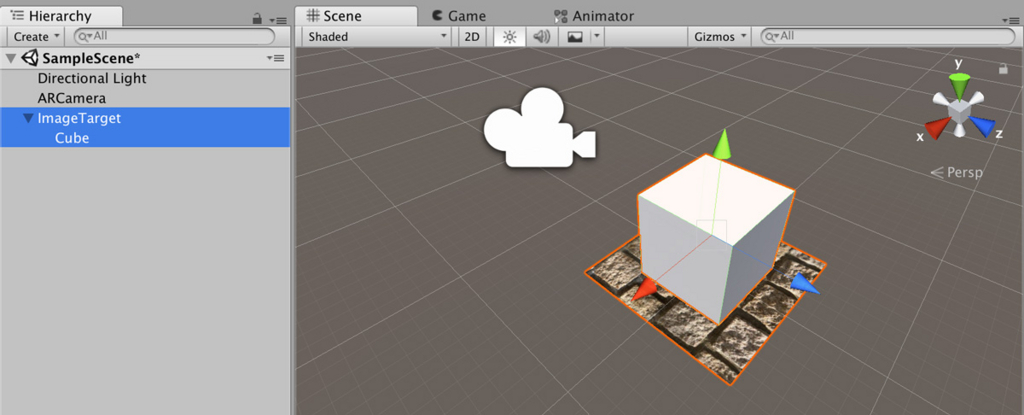Click the green Y axis arrow handle
Viewport: 1024px width, 415px height.
click(722, 144)
